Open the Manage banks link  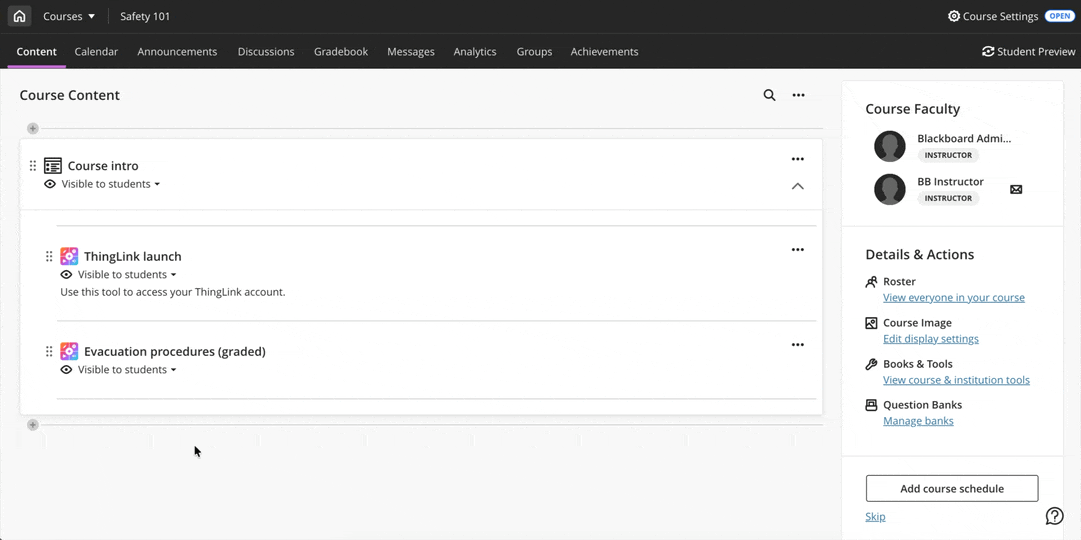[918, 421]
